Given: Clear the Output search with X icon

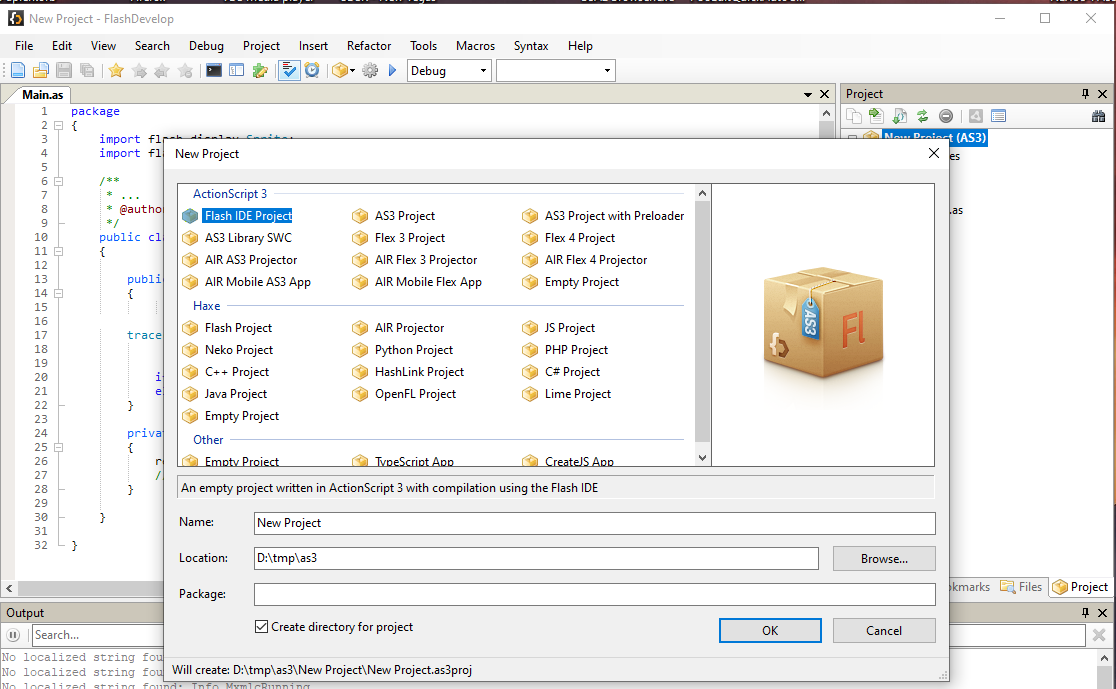Looking at the screenshot, I should [x=1099, y=635].
